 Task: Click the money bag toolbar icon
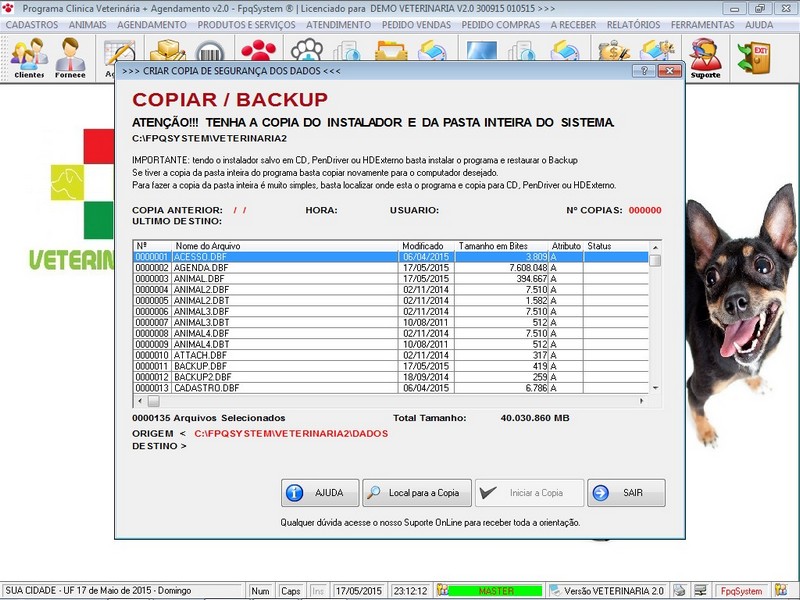614,51
